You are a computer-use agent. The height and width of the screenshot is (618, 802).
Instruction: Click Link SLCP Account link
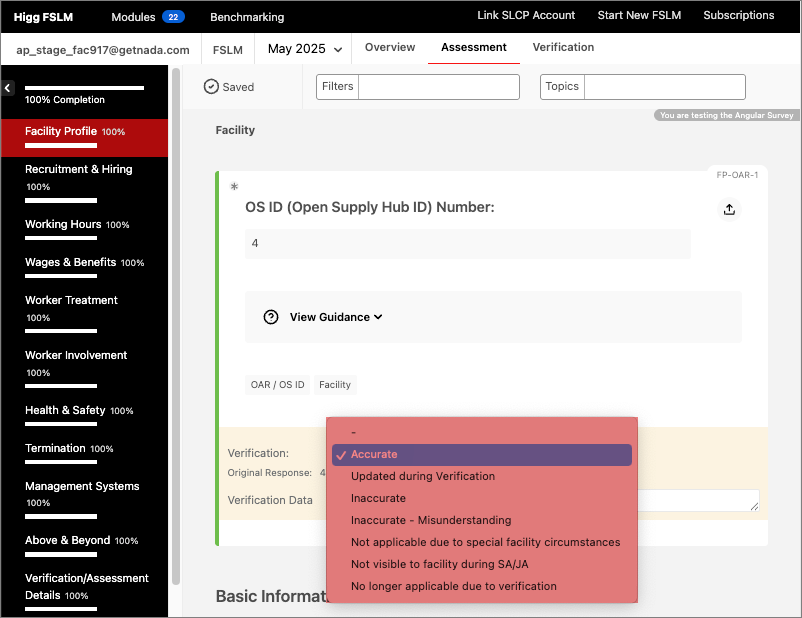click(526, 15)
